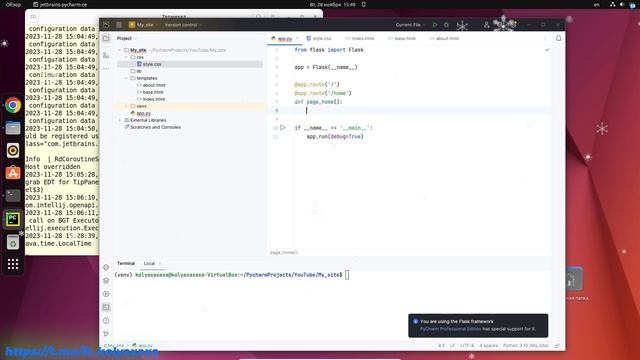Open the Notifications bell icon
Image resolution: width=640 pixels, height=360 pixels.
pyautogui.click(x=558, y=38)
